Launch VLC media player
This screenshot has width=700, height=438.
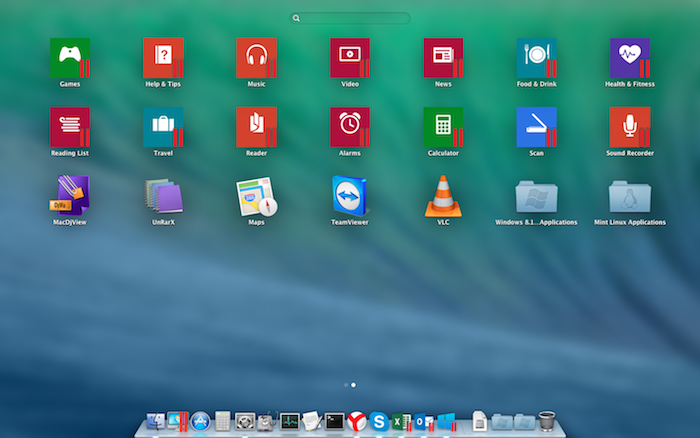(x=443, y=196)
